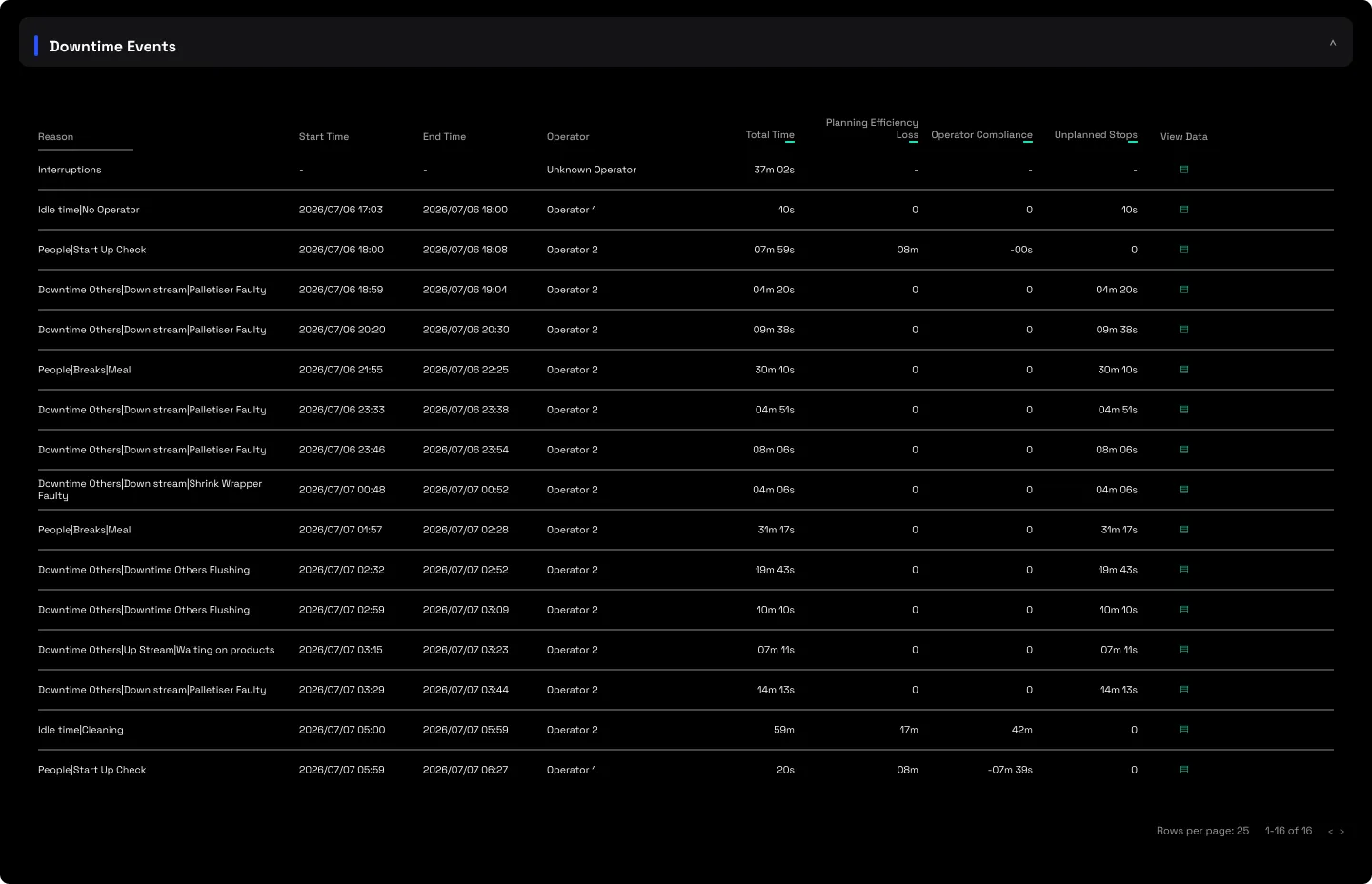
Task: View data icon for Shrink Wrapper Faulty row
Action: 1184,490
